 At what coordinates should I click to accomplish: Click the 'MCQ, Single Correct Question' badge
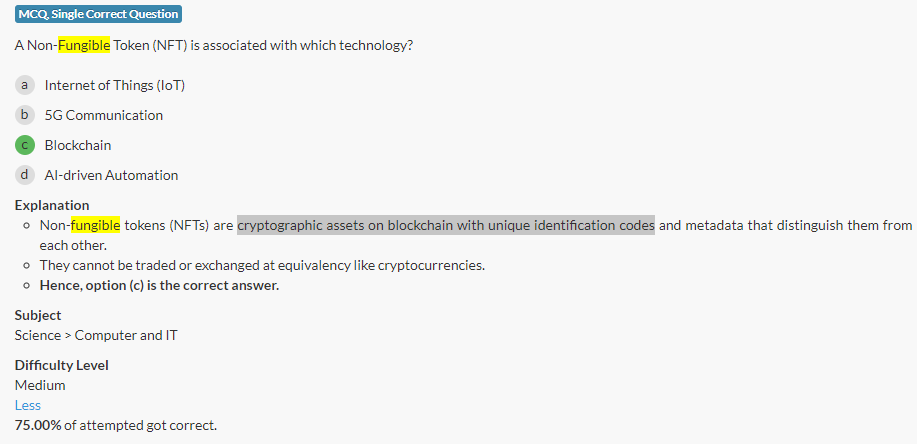tap(98, 14)
